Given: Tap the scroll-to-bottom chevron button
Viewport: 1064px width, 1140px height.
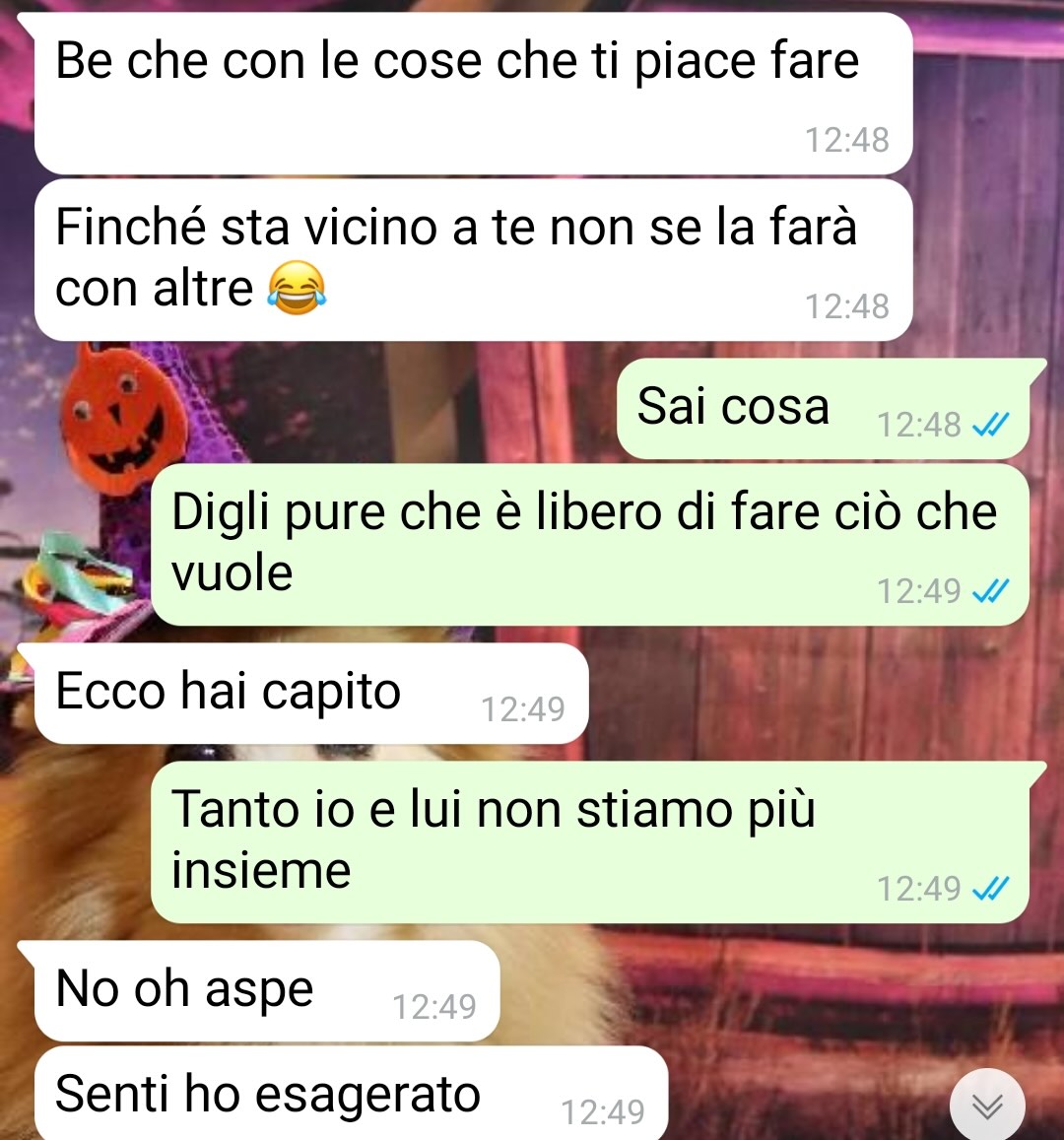Looking at the screenshot, I should pos(987,1106).
